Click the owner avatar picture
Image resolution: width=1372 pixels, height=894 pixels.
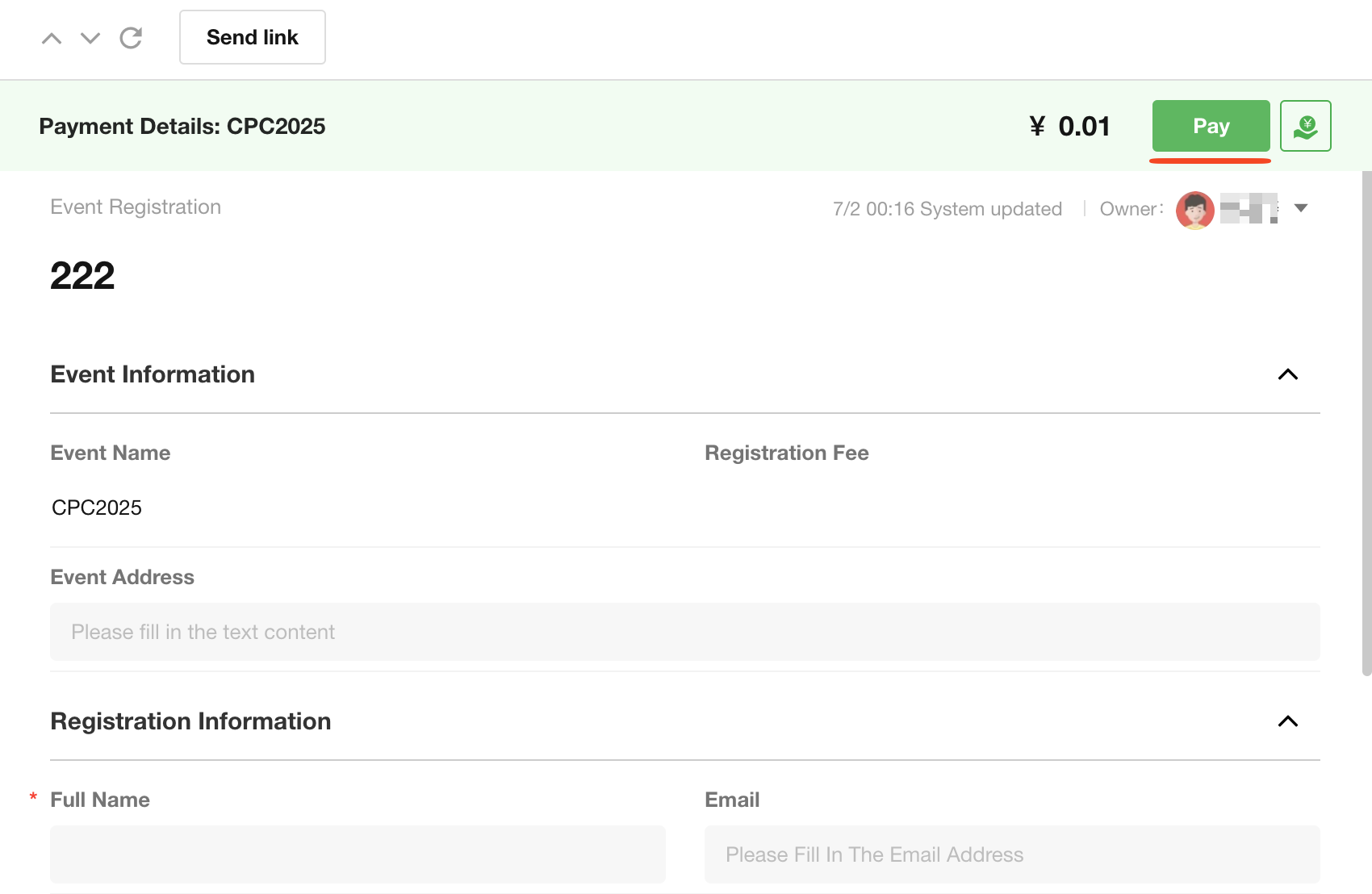(1195, 210)
